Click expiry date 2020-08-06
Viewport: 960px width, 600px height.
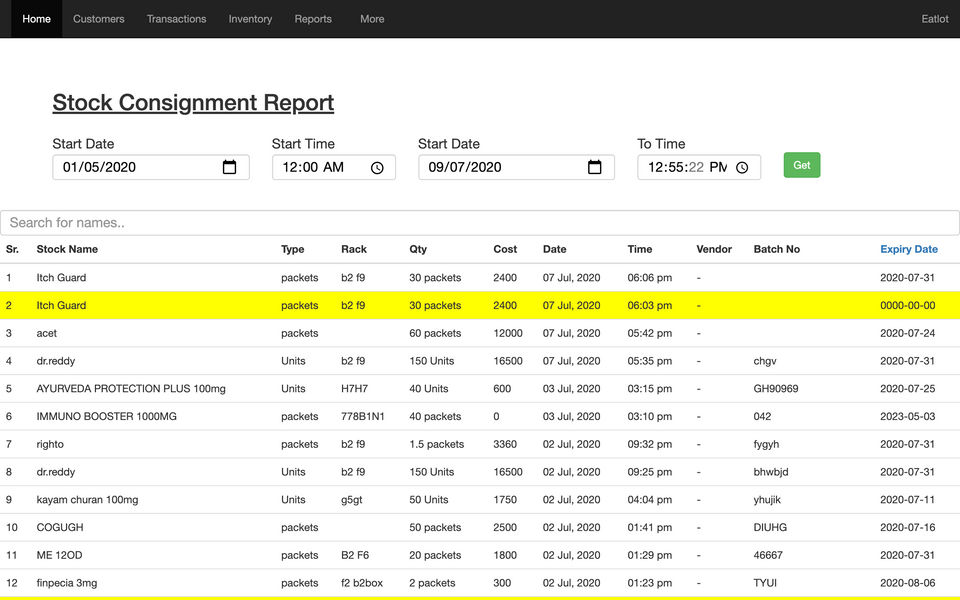tap(907, 583)
